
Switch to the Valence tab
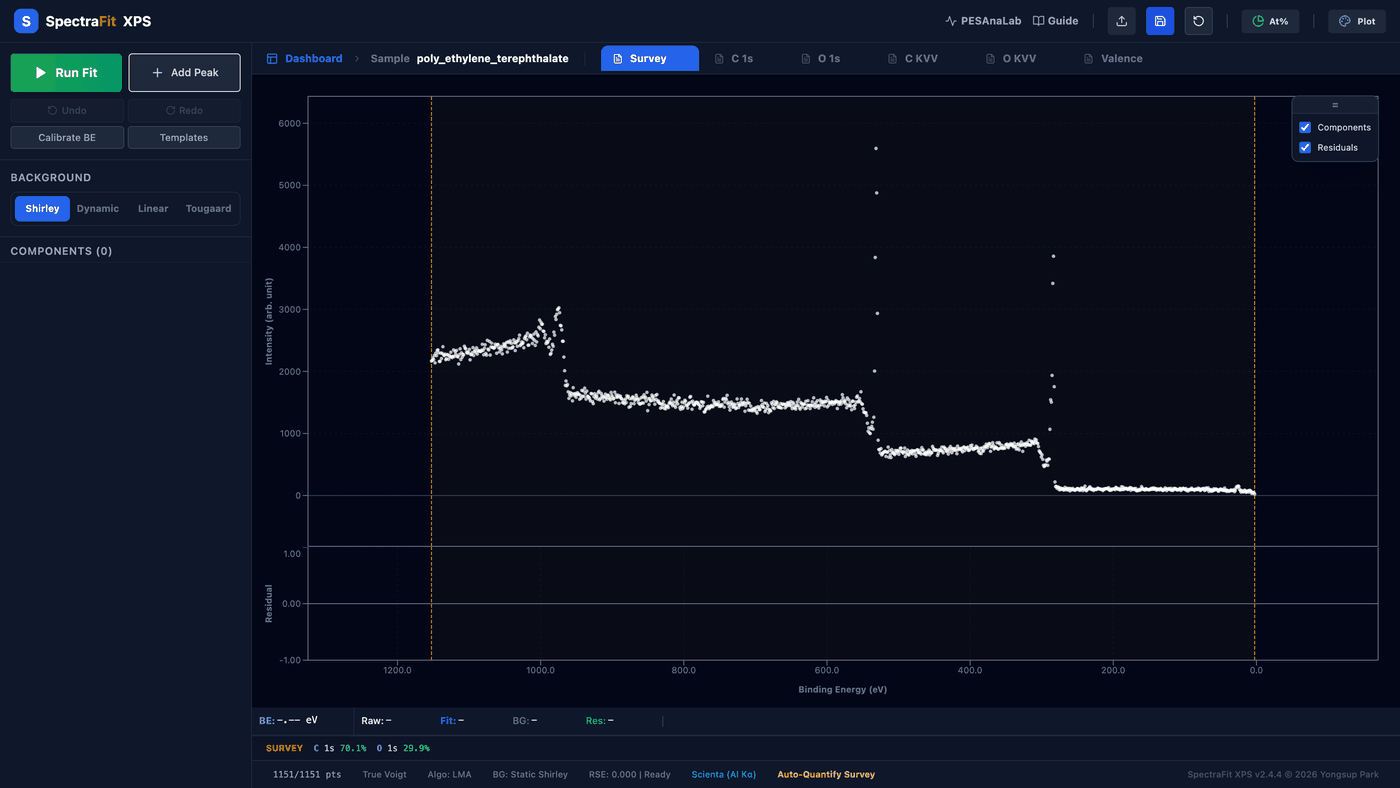(x=1113, y=59)
